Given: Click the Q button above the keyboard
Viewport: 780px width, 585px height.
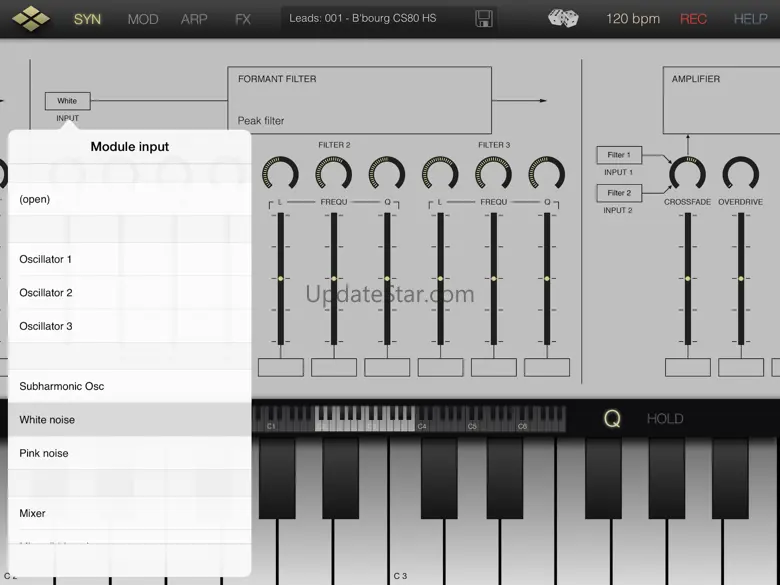Looking at the screenshot, I should pyautogui.click(x=611, y=419).
